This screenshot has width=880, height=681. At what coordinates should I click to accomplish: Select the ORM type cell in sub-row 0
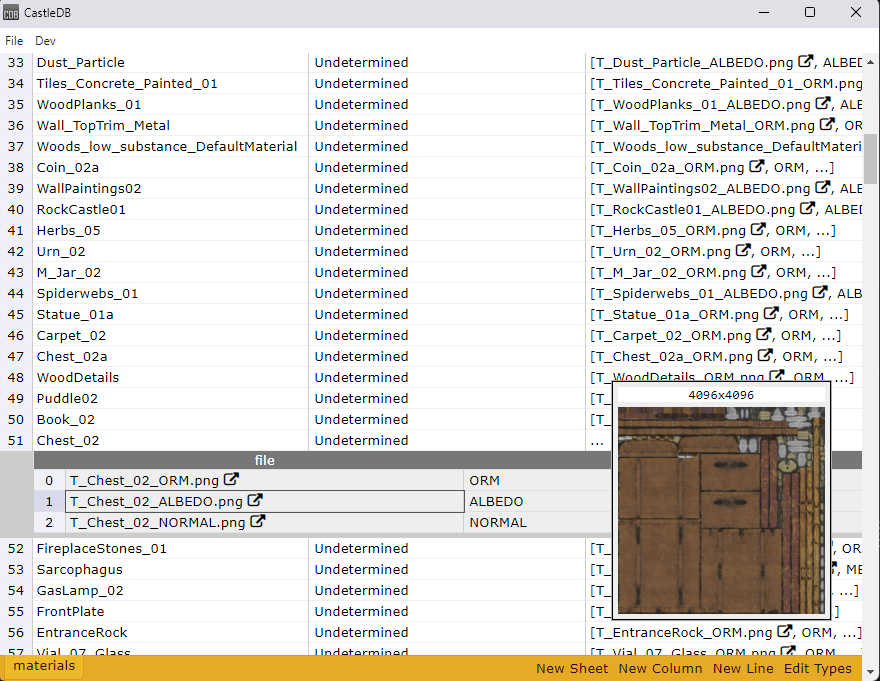pos(539,481)
